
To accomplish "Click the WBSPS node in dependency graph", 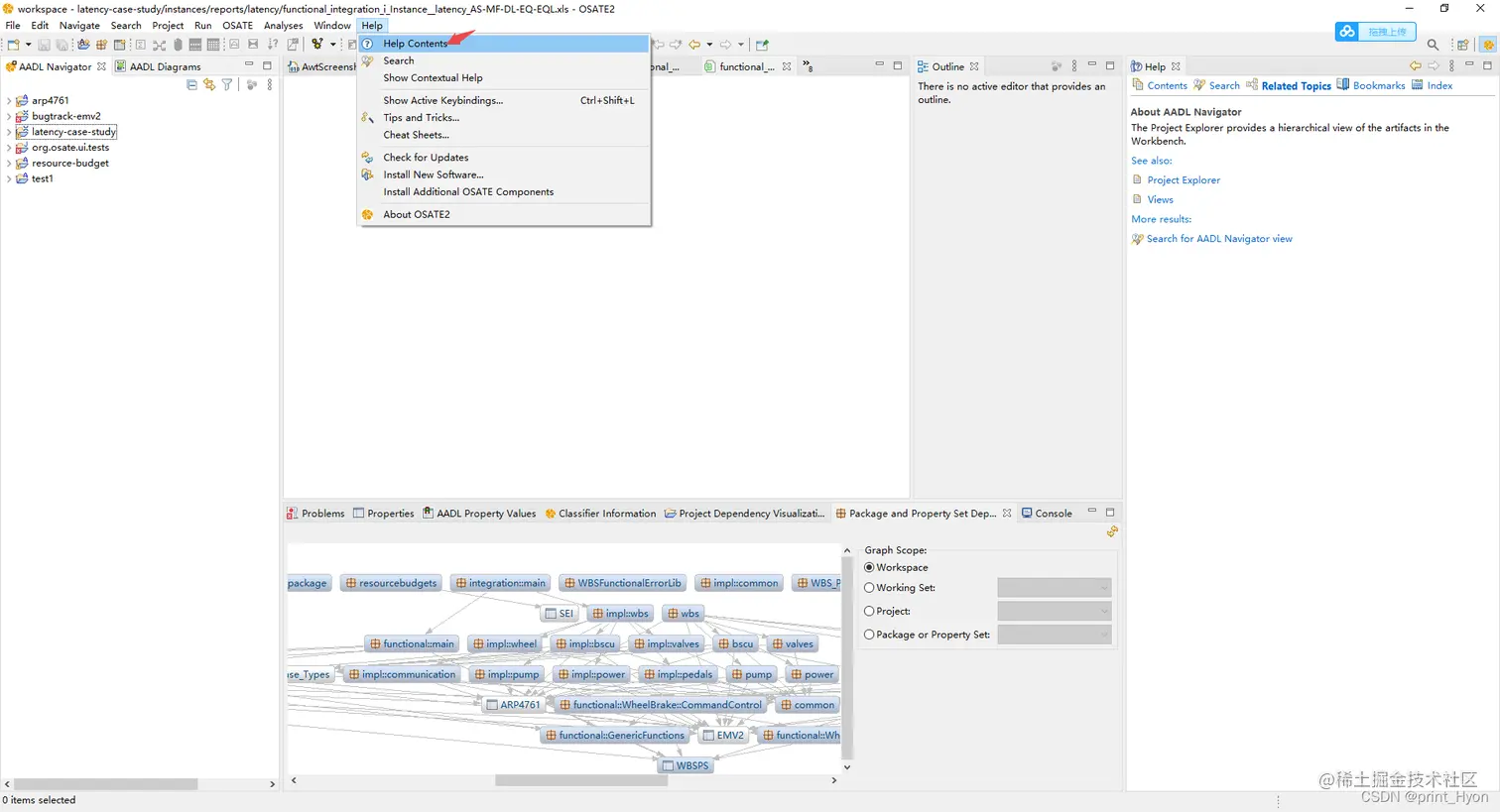I will tap(686, 765).
